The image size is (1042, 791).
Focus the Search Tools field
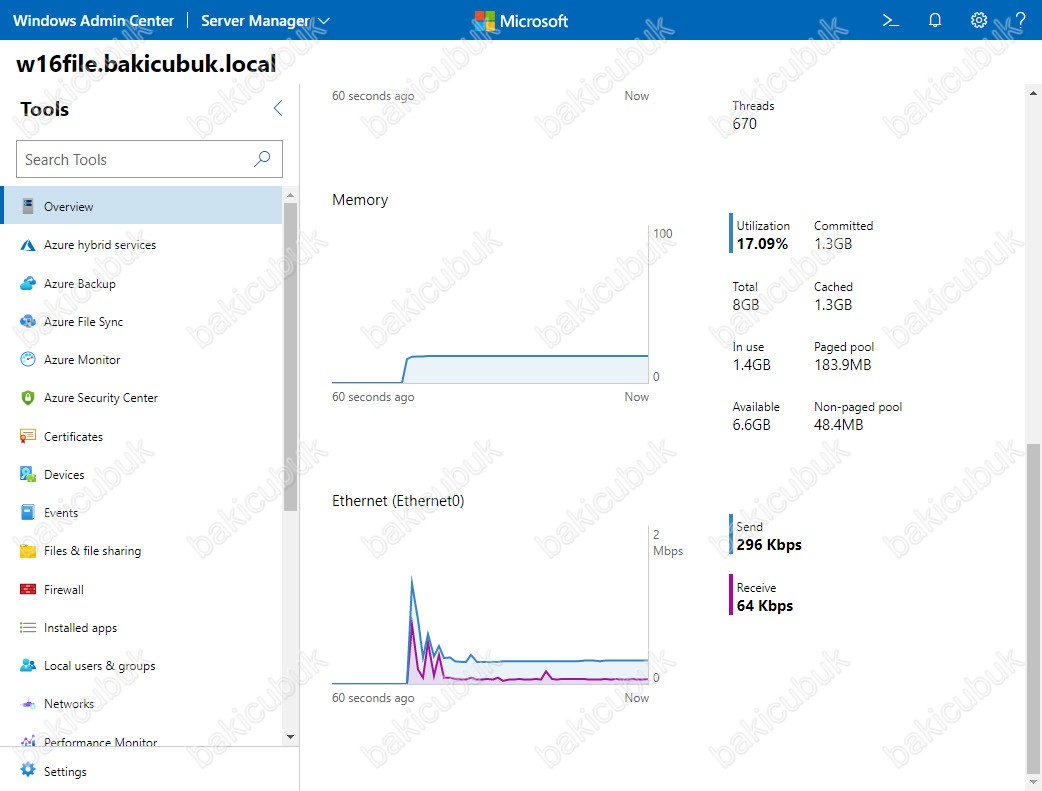[x=149, y=159]
